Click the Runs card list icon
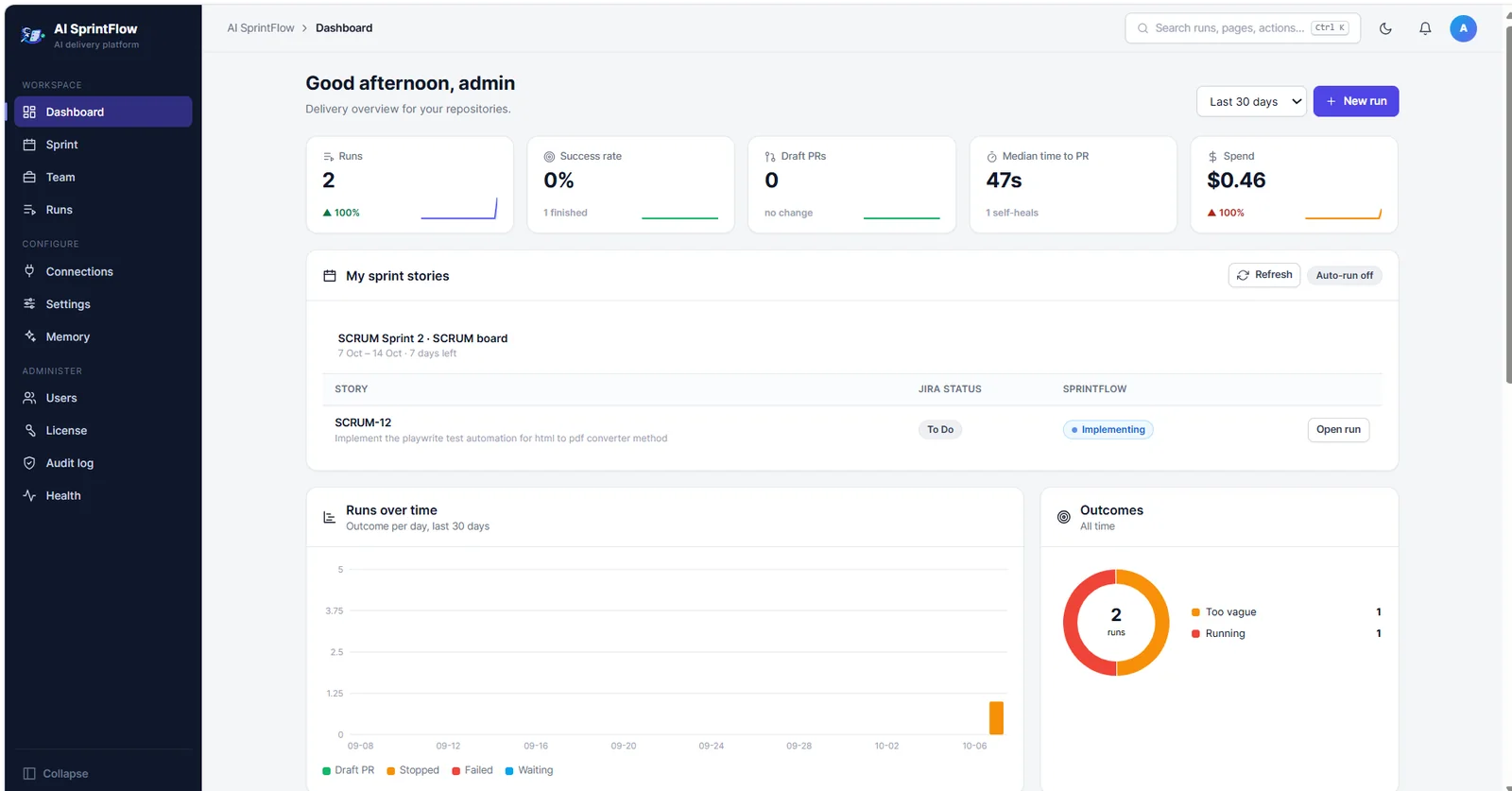Image resolution: width=1512 pixels, height=791 pixels. tap(329, 157)
